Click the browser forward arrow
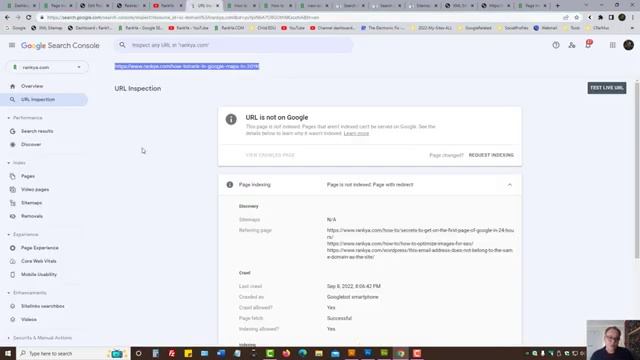This screenshot has height=360, width=640. [x=18, y=18]
